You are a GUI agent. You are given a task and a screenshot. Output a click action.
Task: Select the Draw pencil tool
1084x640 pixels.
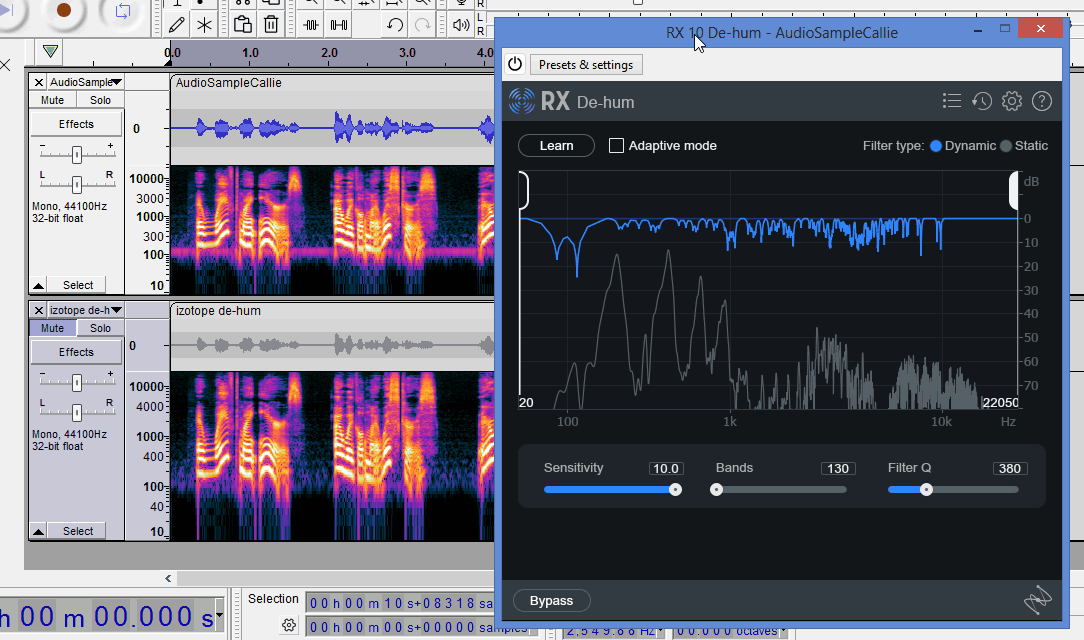(177, 26)
